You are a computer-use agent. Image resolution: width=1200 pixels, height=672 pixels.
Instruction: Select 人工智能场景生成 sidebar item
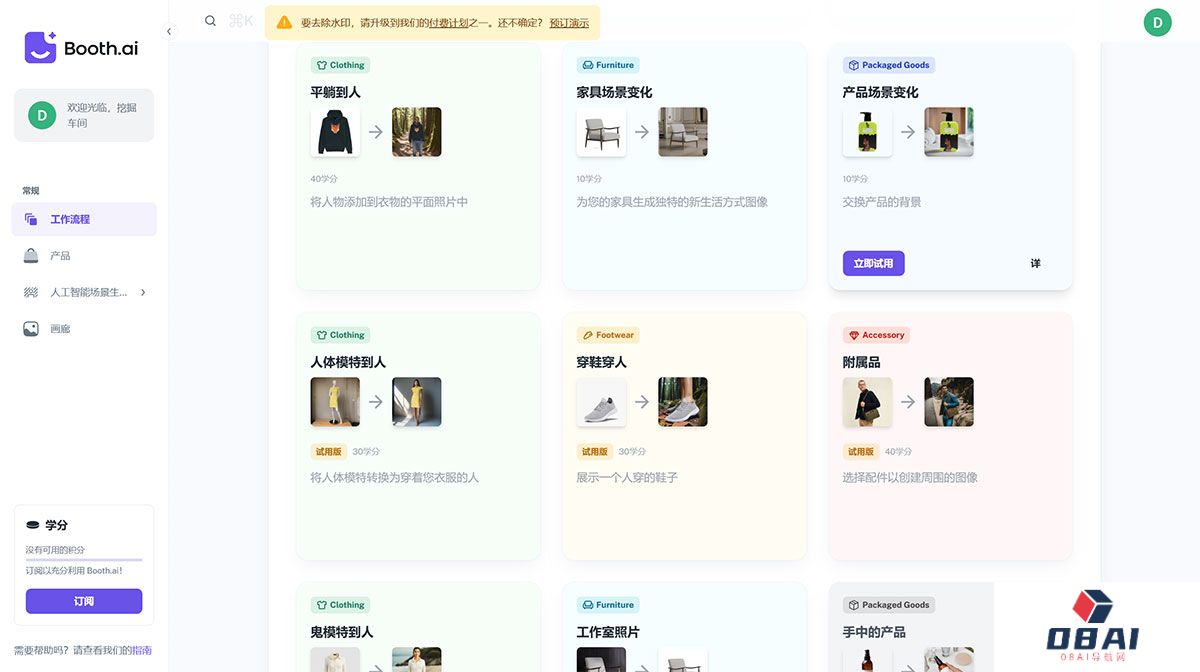84,292
